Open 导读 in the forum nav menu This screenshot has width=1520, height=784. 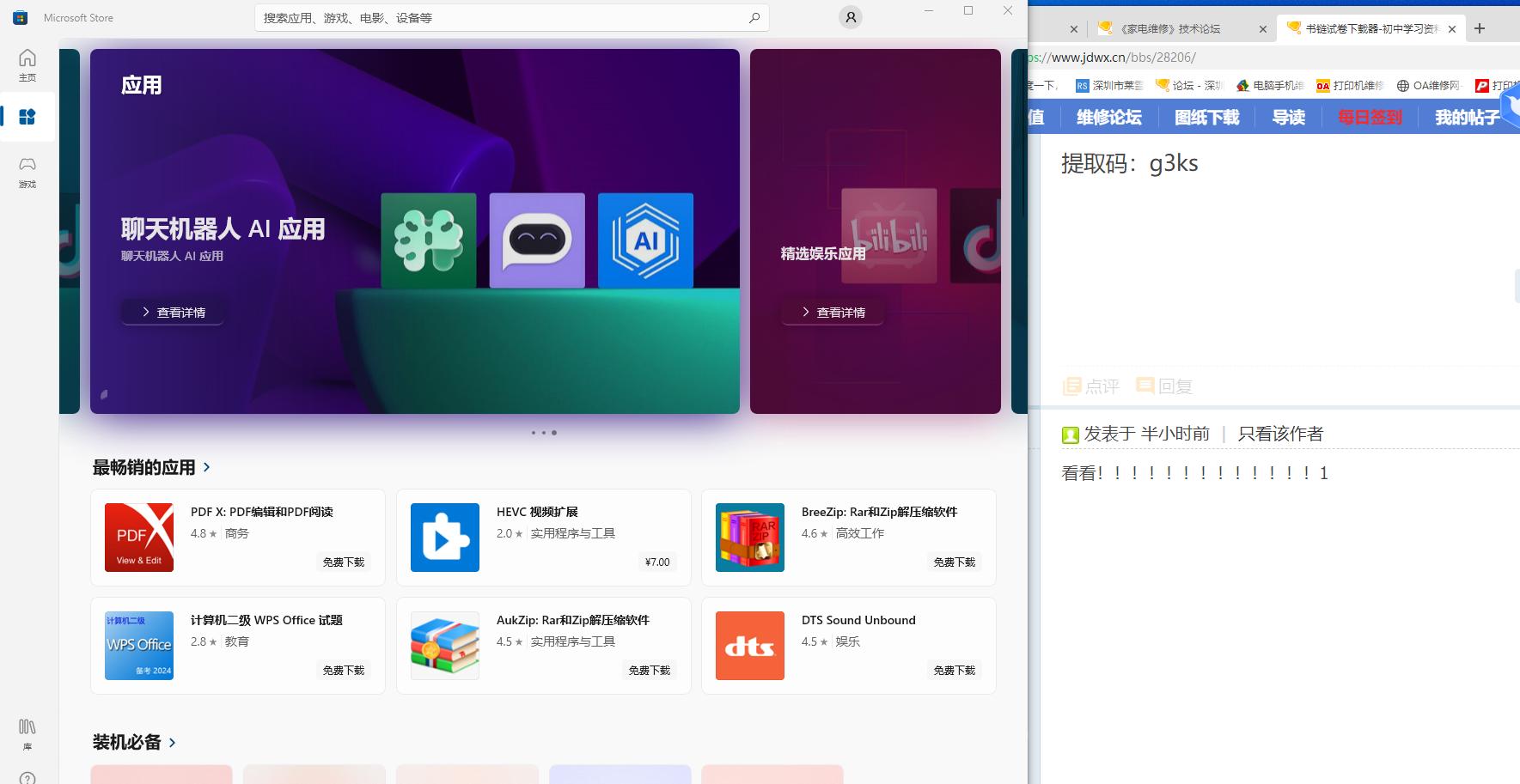click(1288, 118)
